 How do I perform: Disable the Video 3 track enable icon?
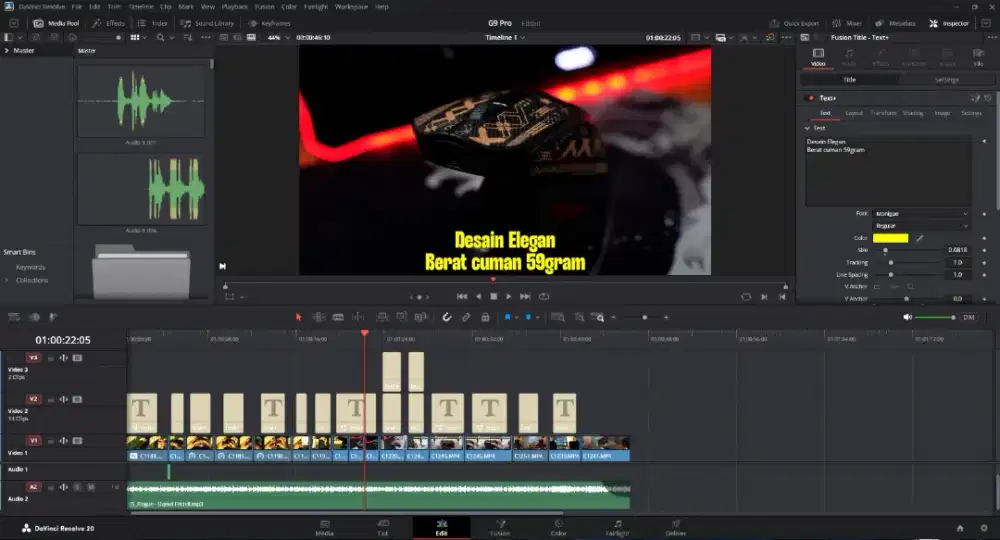pos(77,358)
